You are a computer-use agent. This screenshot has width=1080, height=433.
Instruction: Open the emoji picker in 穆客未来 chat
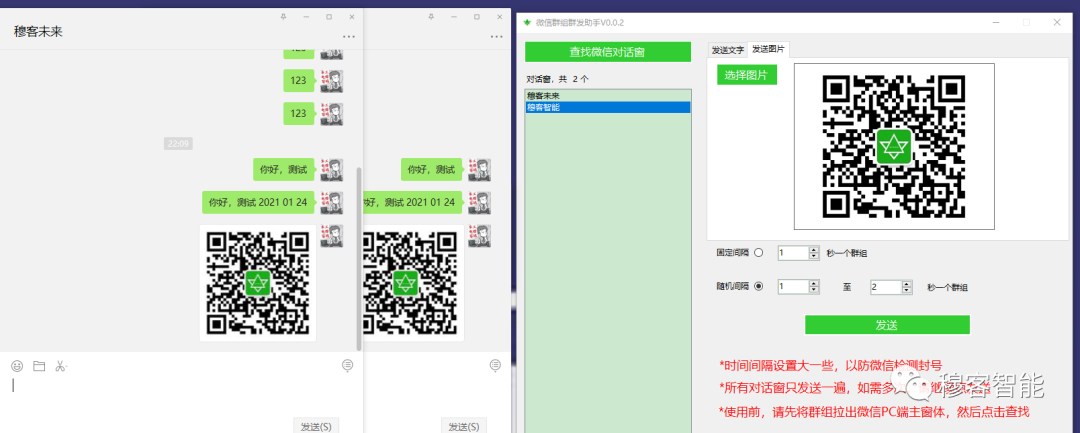17,366
